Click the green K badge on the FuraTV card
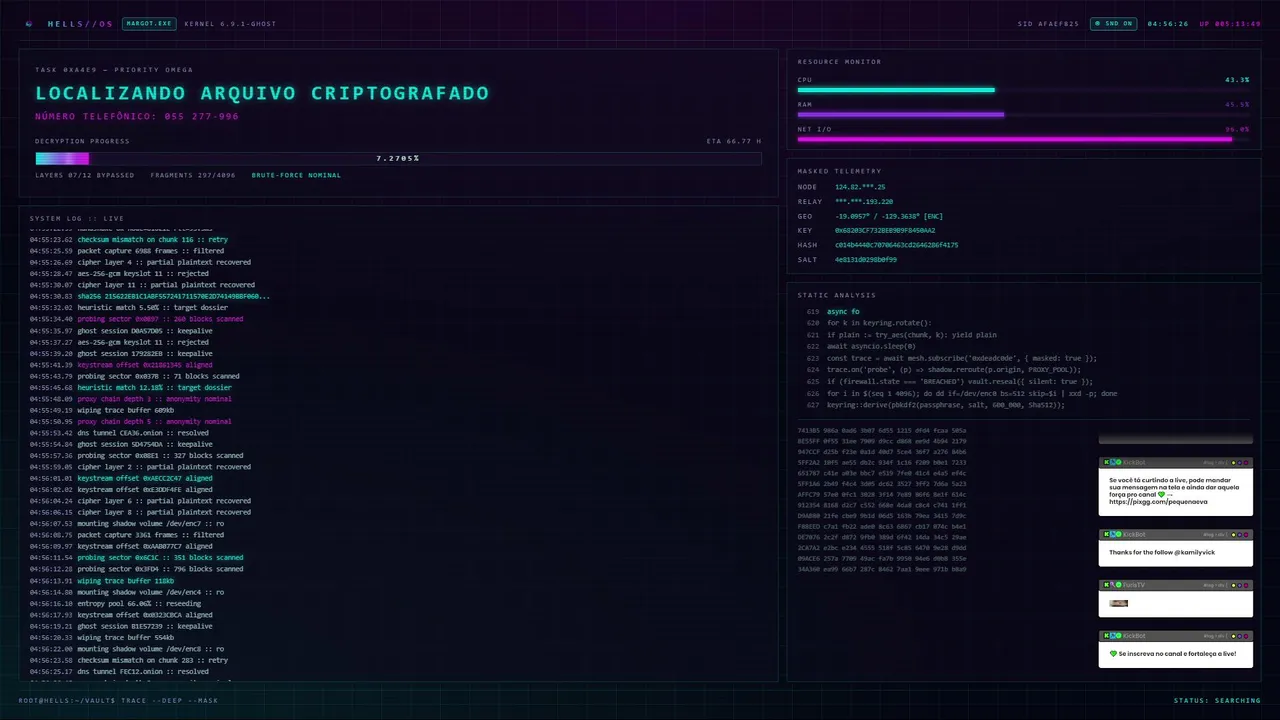Image resolution: width=1280 pixels, height=720 pixels. (1106, 585)
